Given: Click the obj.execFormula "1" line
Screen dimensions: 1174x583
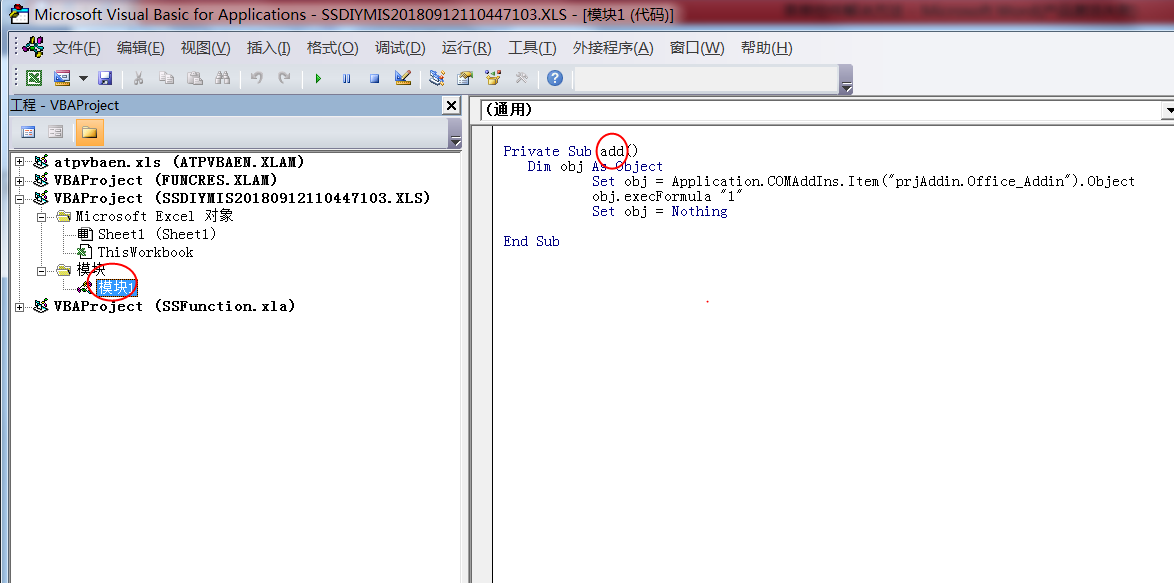Looking at the screenshot, I should tap(666, 196).
